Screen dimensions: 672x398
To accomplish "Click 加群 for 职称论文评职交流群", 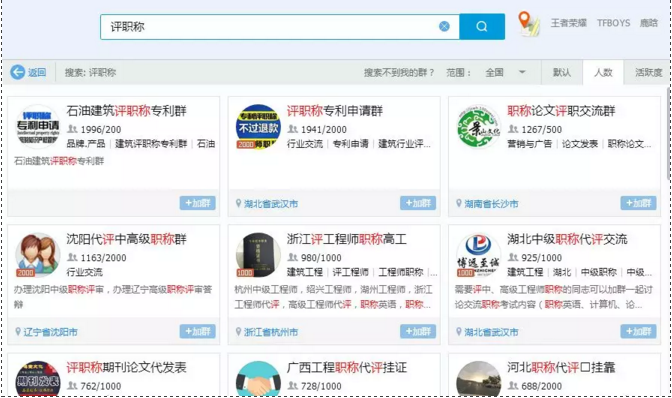I will click(638, 203).
